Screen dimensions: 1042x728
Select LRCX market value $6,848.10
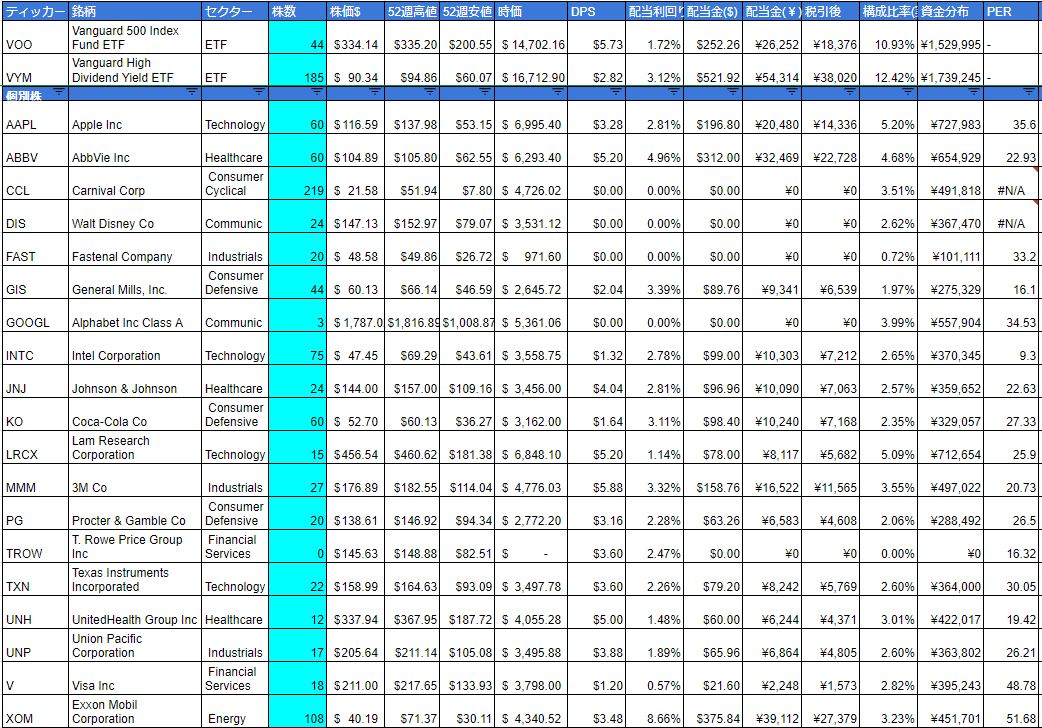point(532,447)
